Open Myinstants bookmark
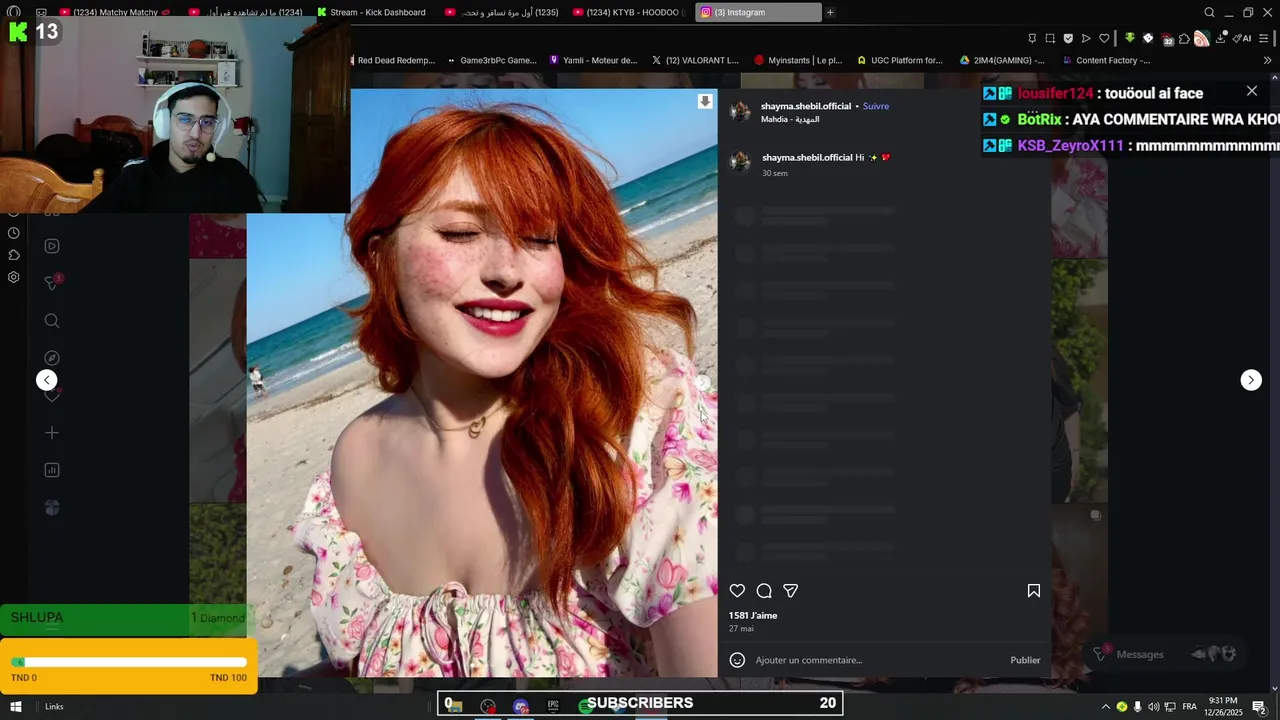This screenshot has width=1280, height=720. [798, 60]
